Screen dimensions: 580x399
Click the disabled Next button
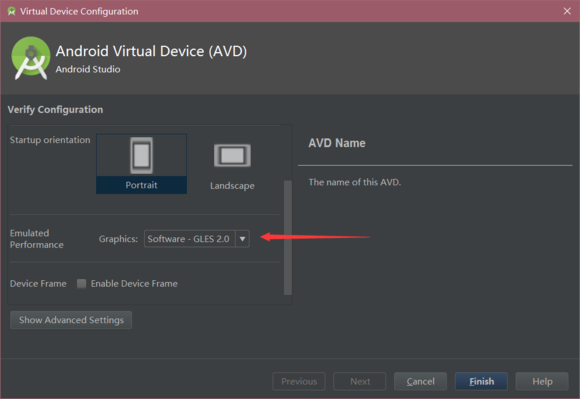pos(360,381)
